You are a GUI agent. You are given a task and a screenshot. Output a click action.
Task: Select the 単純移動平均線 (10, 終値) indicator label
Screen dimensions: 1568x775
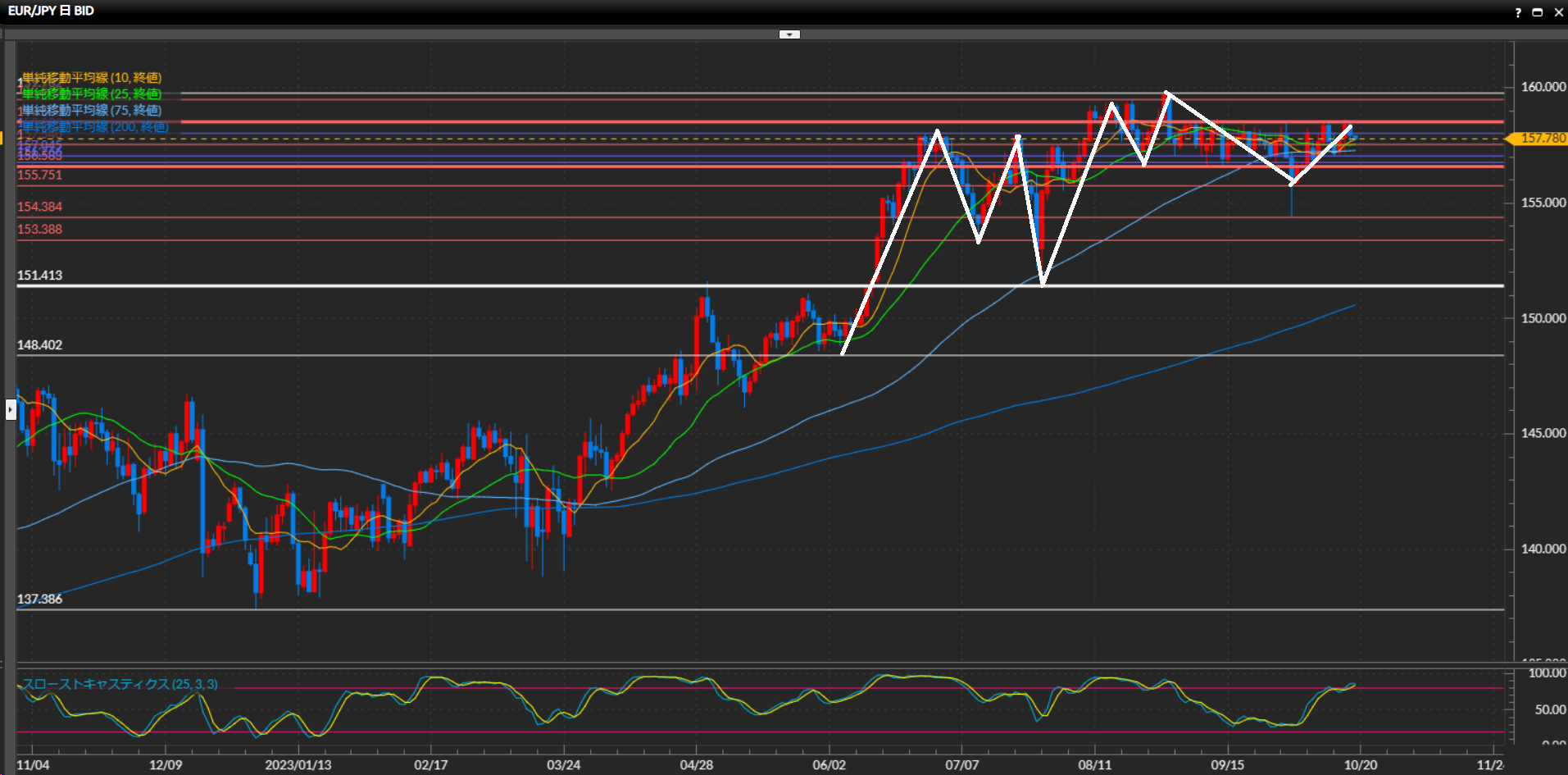pyautogui.click(x=91, y=78)
